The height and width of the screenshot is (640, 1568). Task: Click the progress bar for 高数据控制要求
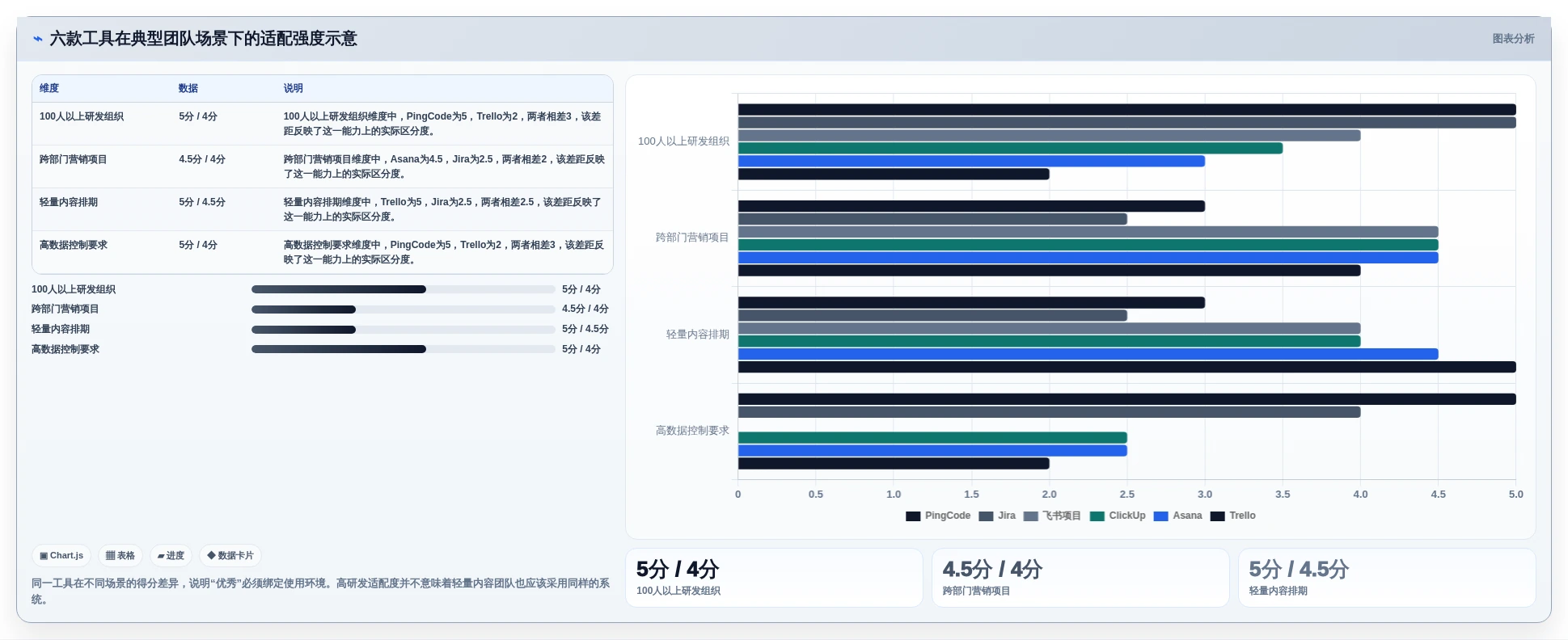[403, 349]
